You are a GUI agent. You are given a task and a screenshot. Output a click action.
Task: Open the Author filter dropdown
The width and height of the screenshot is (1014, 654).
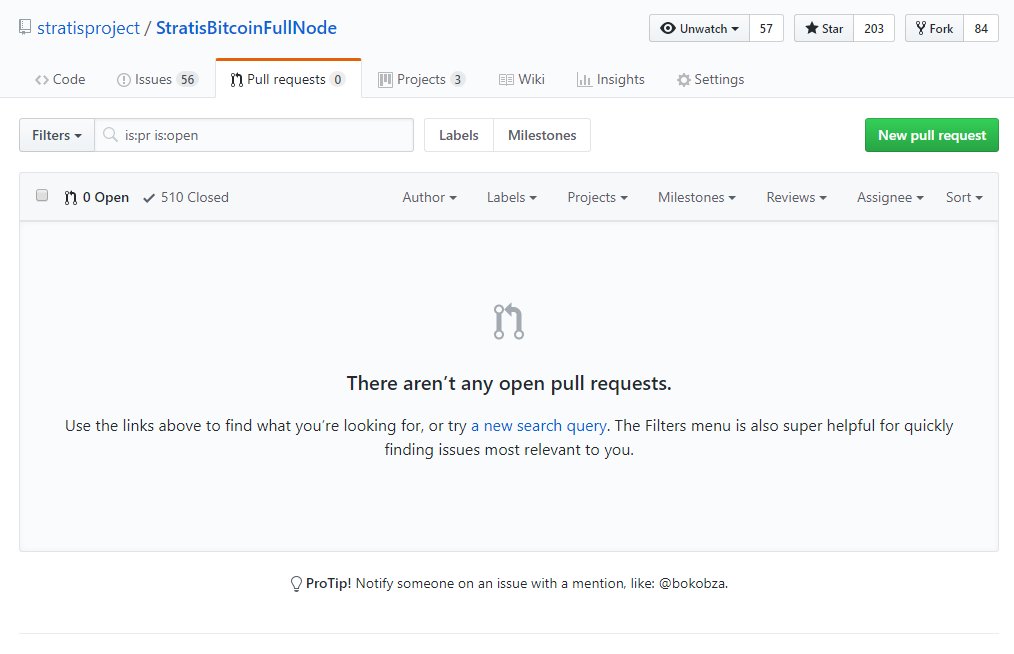tap(429, 197)
